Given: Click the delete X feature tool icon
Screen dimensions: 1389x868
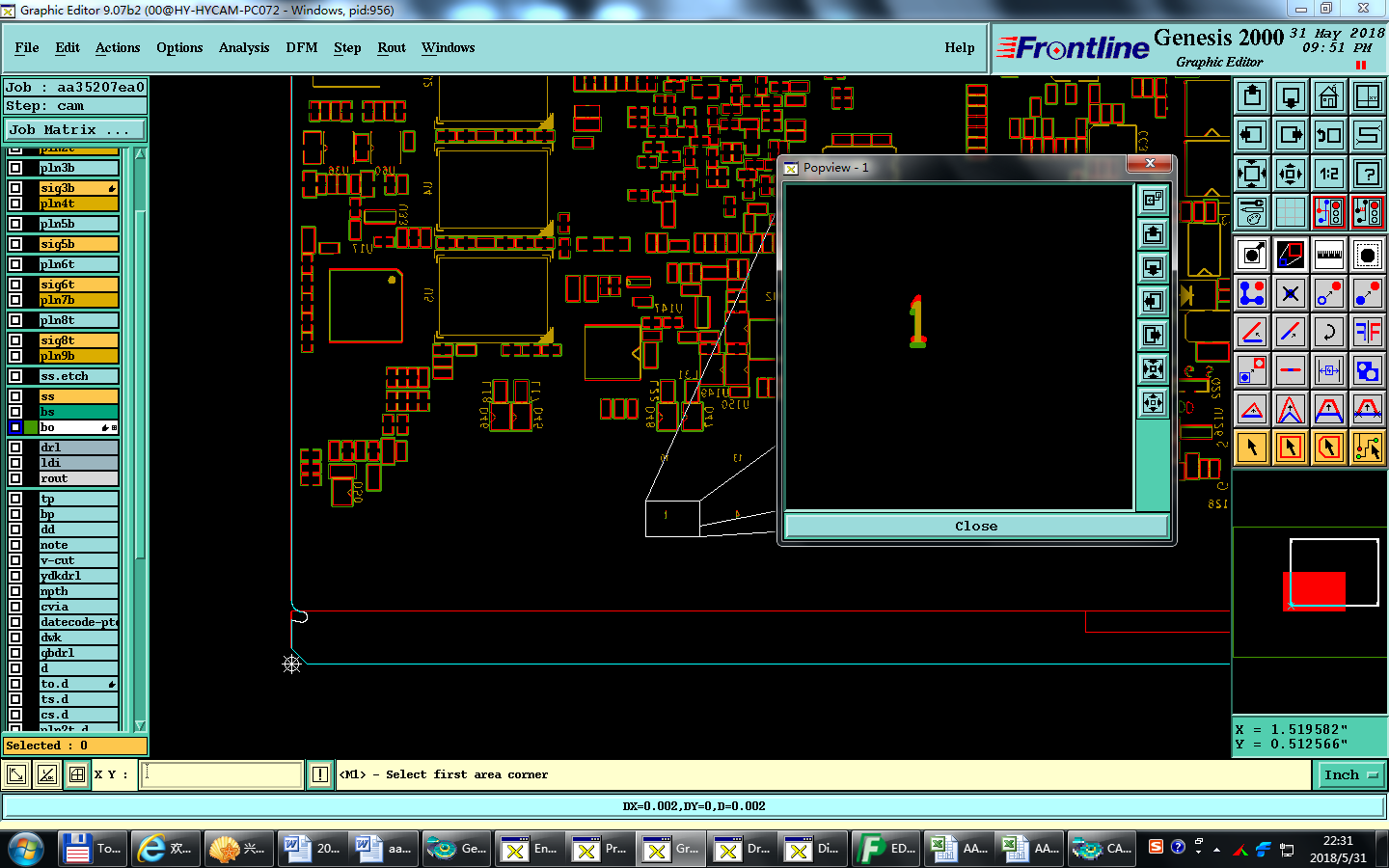Looking at the screenshot, I should point(1291,293).
